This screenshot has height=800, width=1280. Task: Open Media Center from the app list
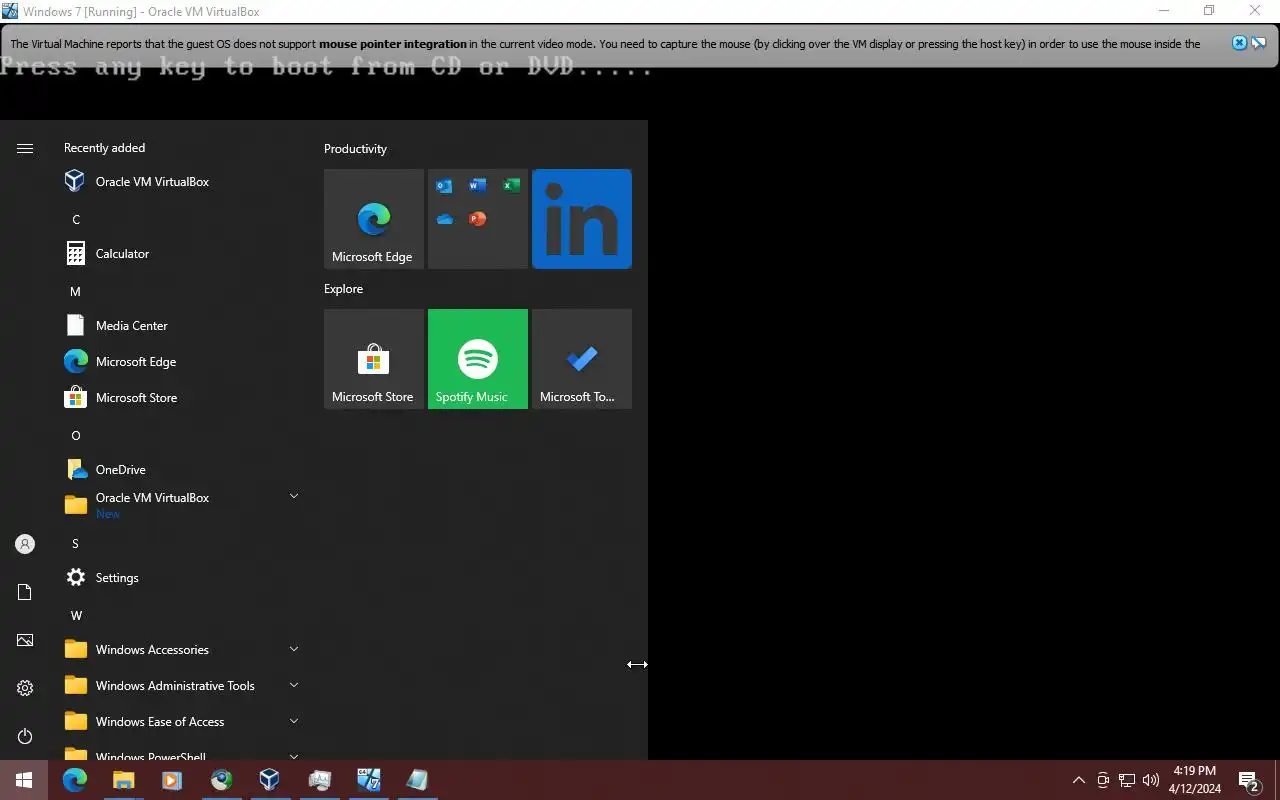180,326
